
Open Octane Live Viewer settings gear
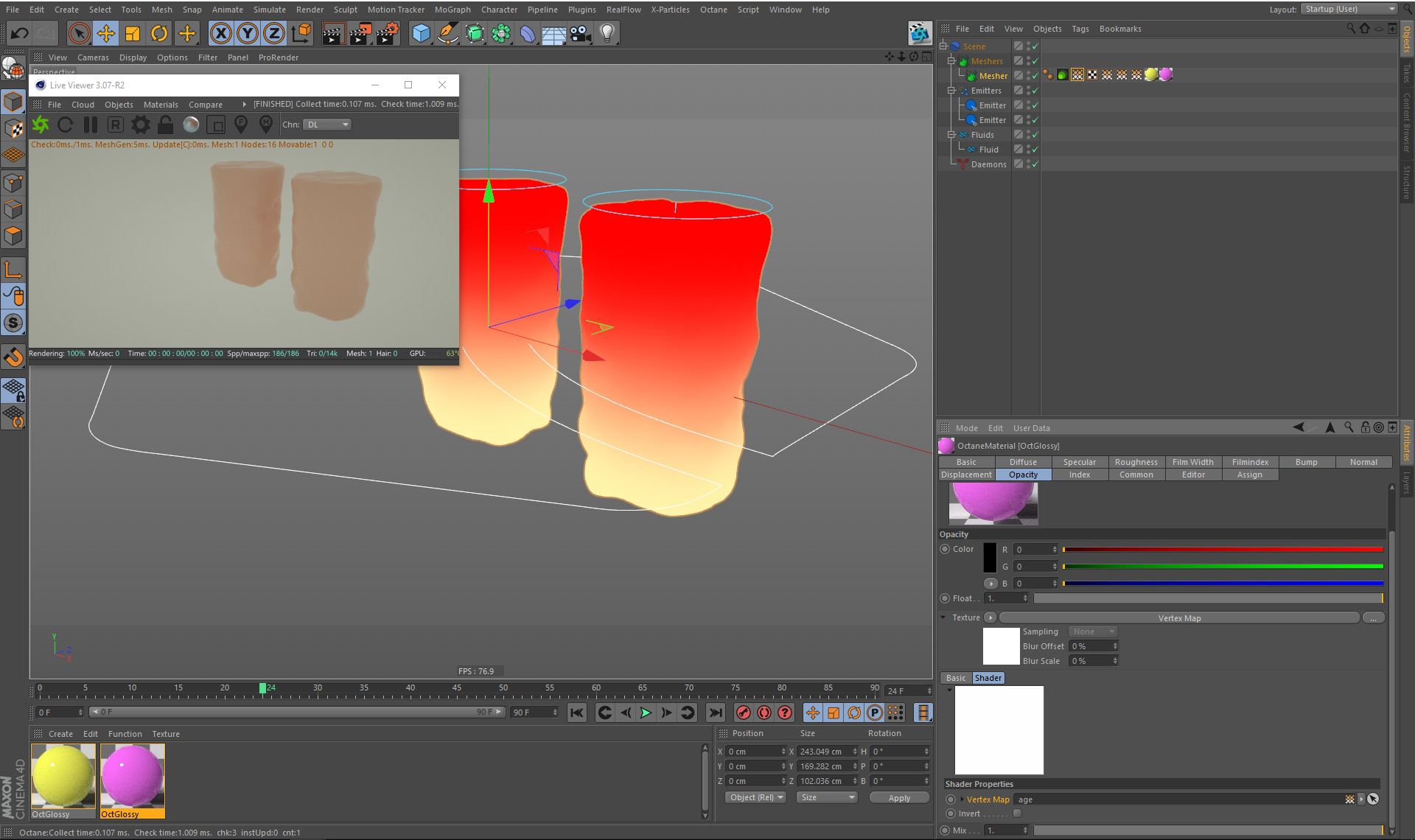(x=140, y=125)
